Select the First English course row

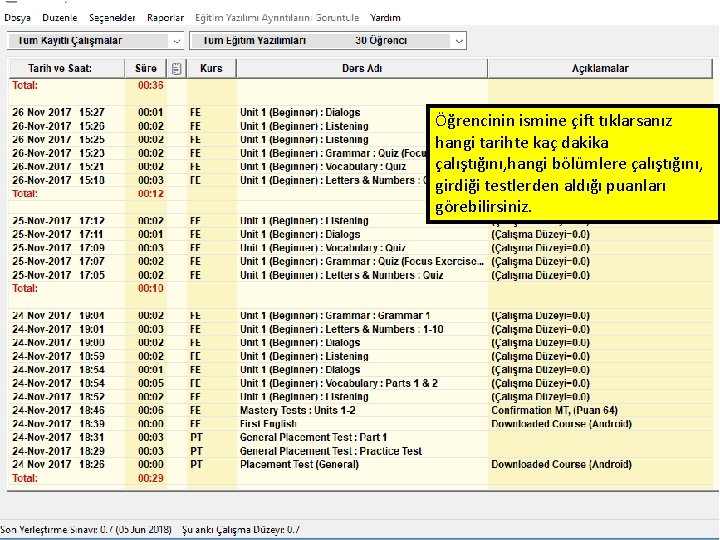pyautogui.click(x=361, y=424)
